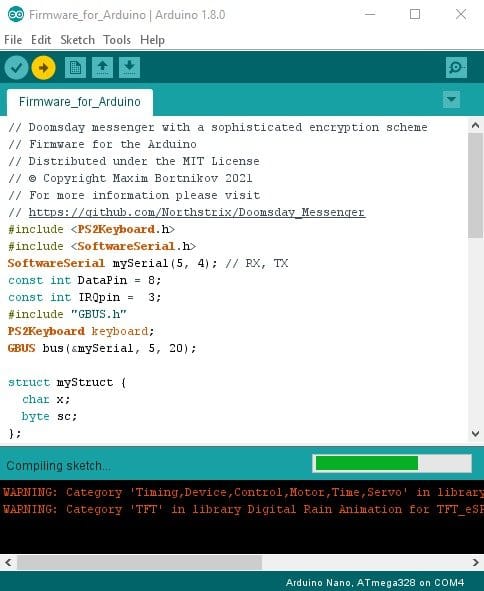
Task: Click the console horizontal scrollbar thumb
Action: 139,563
